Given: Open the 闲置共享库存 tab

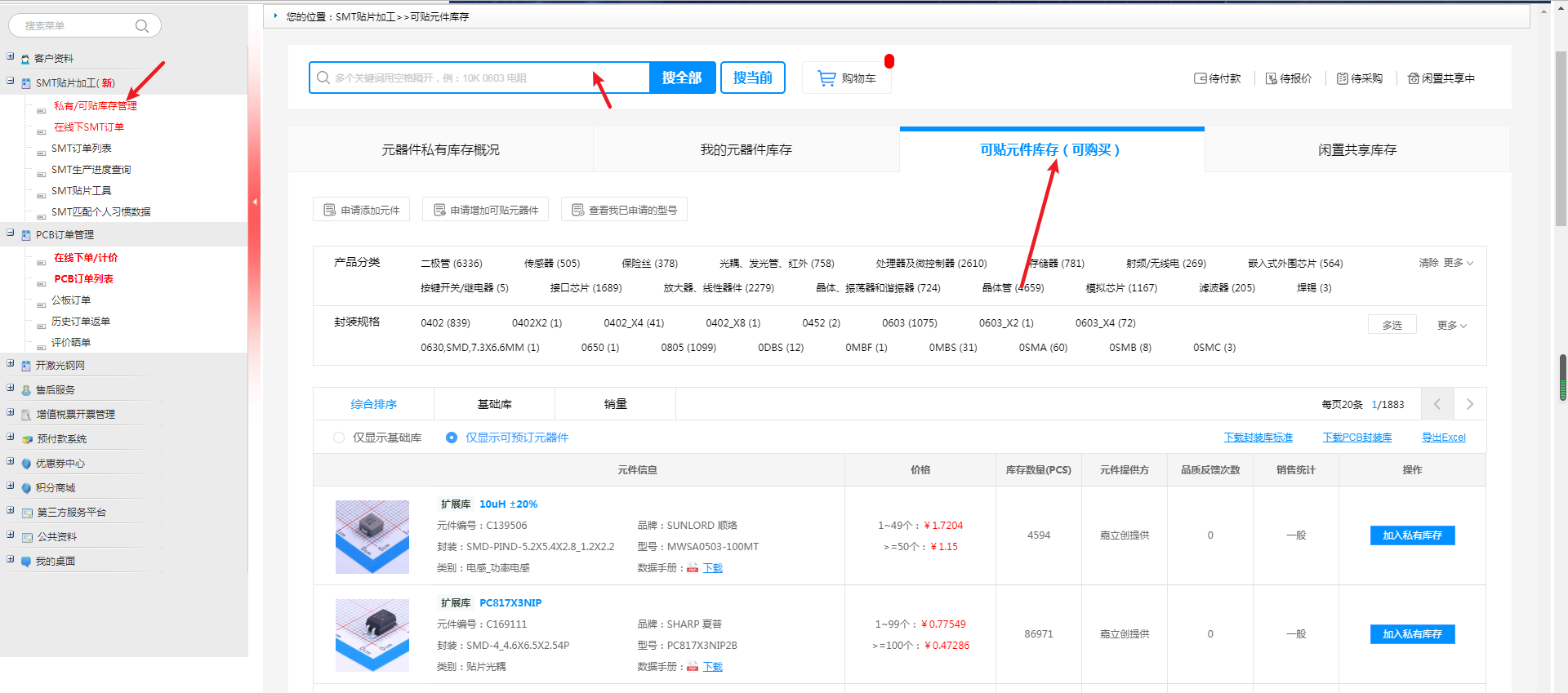Looking at the screenshot, I should [x=1356, y=150].
